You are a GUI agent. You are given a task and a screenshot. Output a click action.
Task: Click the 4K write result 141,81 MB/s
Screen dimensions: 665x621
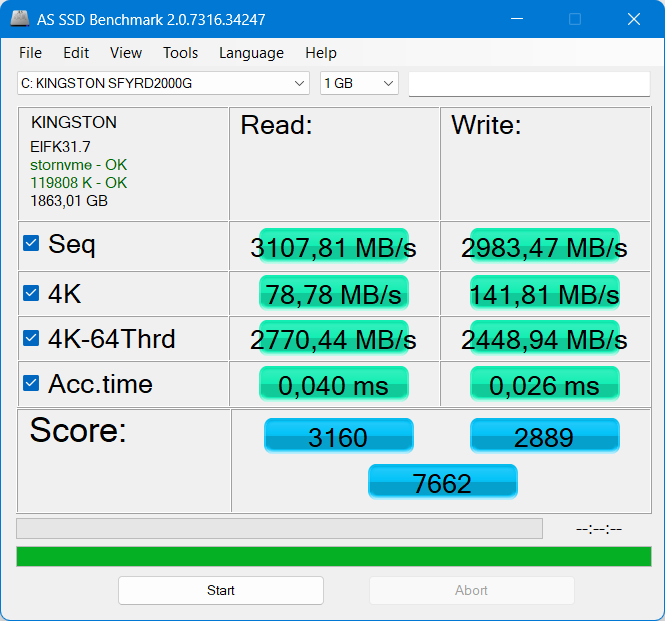pos(545,294)
